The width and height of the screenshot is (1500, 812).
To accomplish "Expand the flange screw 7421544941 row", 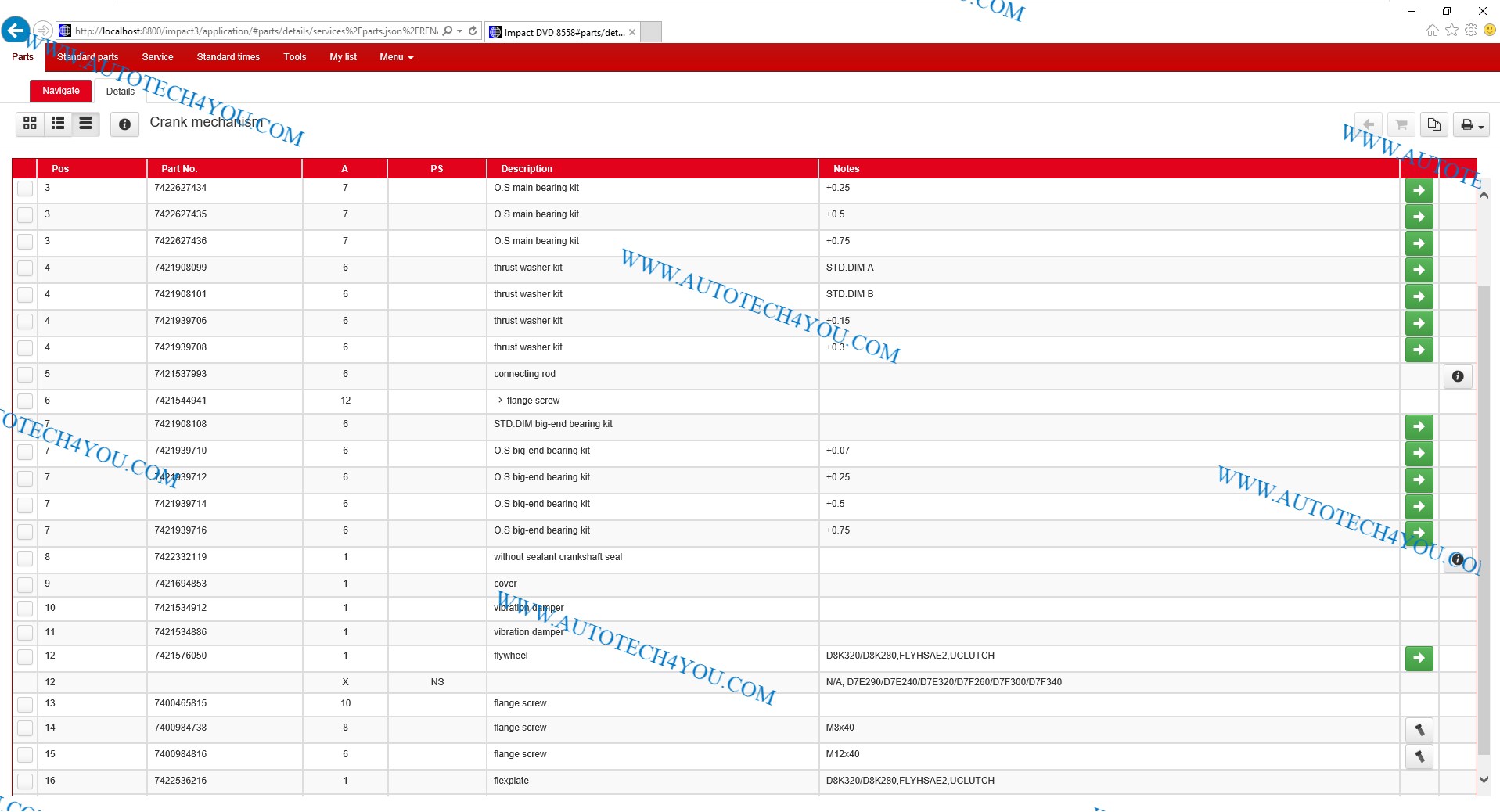I will pyautogui.click(x=500, y=401).
